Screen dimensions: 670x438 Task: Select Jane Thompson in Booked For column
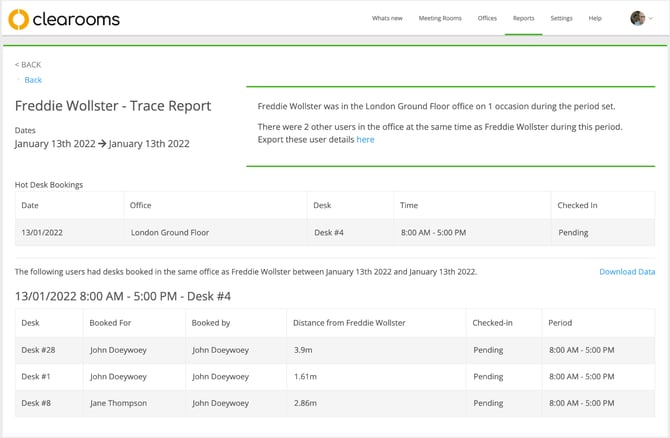point(118,403)
